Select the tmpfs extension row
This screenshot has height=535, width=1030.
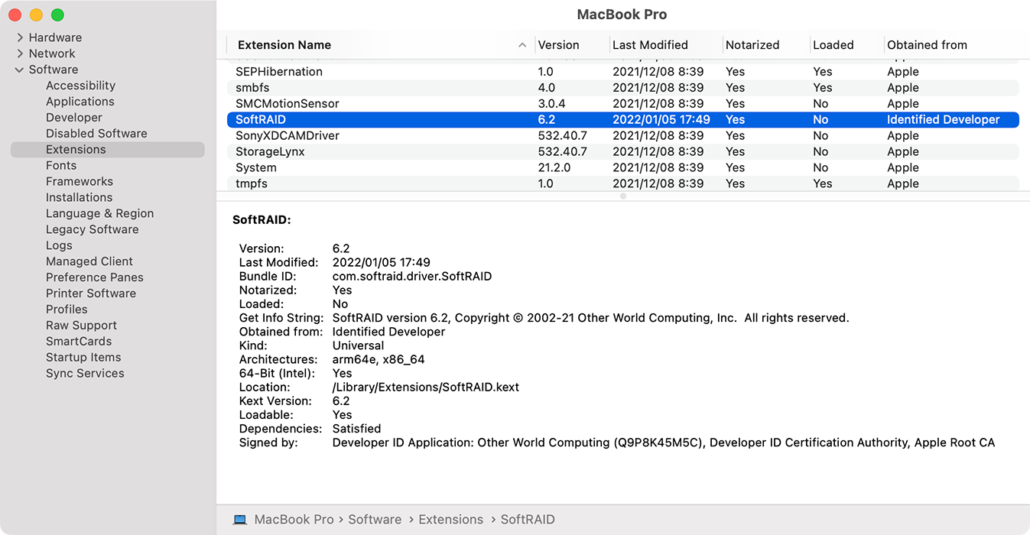tap(251, 184)
